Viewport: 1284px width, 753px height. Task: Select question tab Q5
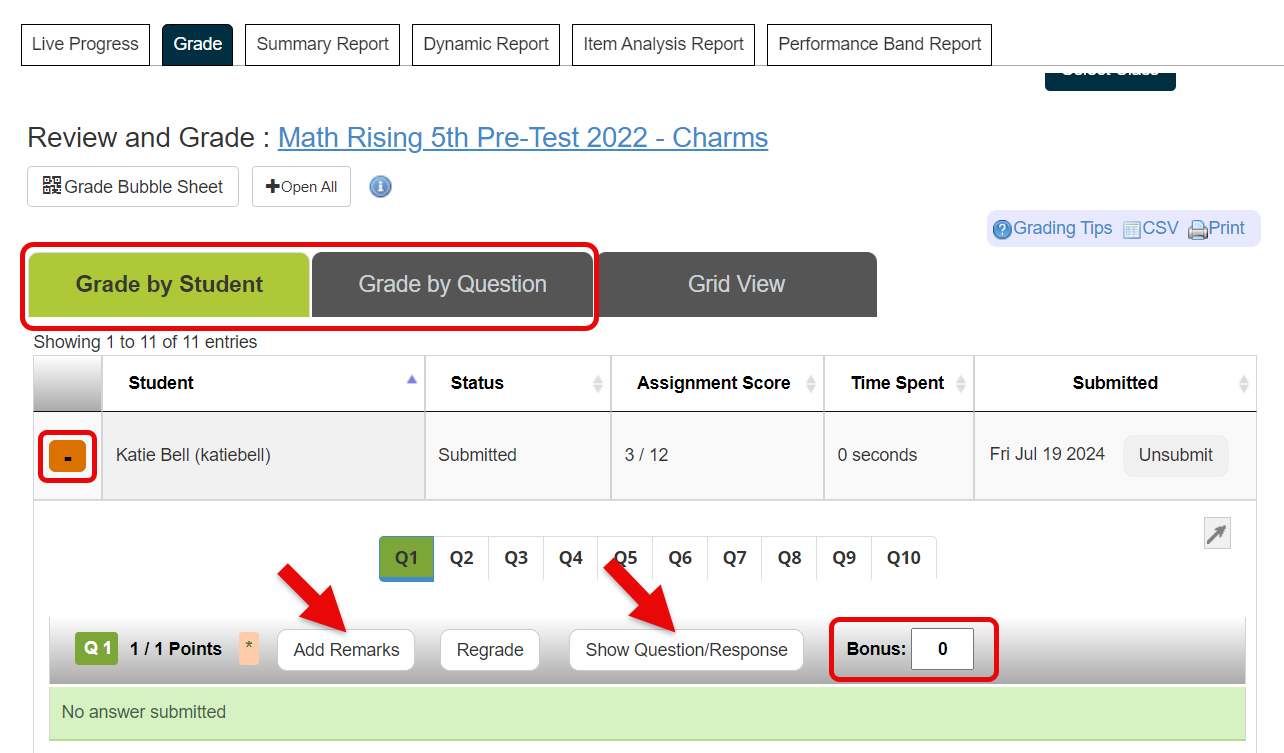click(x=626, y=558)
